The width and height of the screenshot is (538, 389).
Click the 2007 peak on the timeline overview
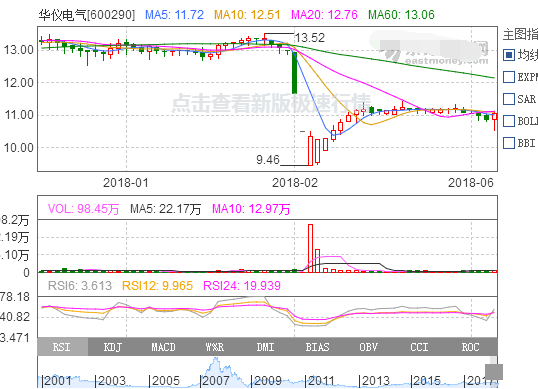(x=216, y=360)
